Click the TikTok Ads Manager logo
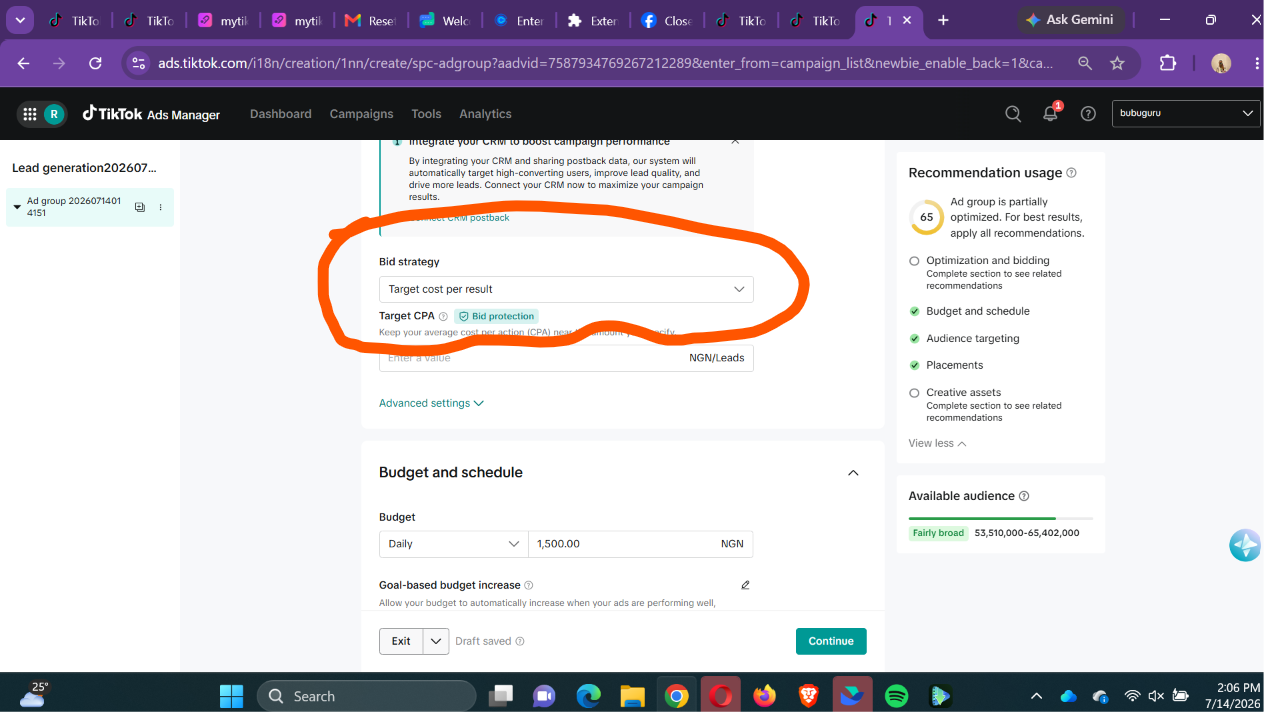The height and width of the screenshot is (712, 1264). click(x=151, y=114)
